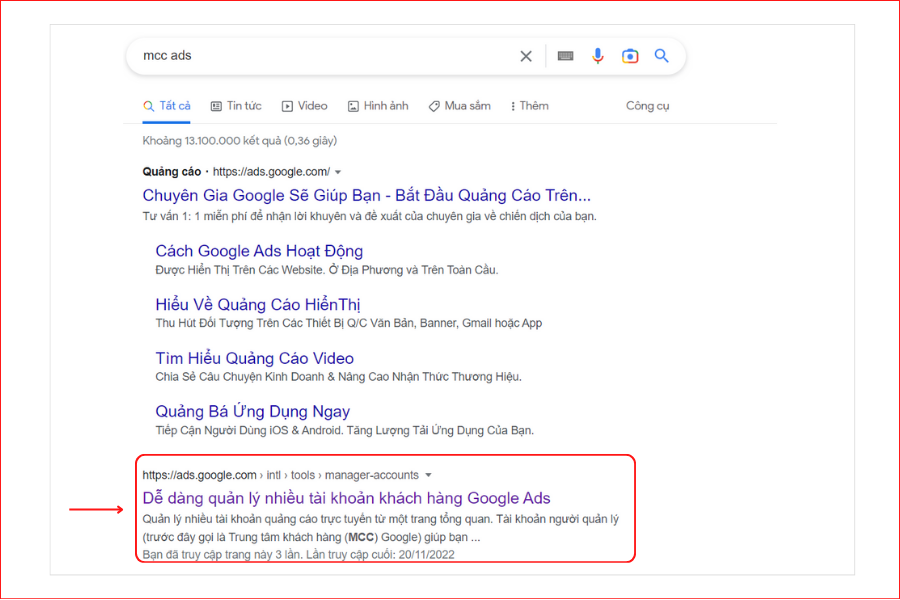This screenshot has height=600, width=900.
Task: Click the 'Được Hiển Thị Trên Các Website' description
Action: (x=327, y=270)
